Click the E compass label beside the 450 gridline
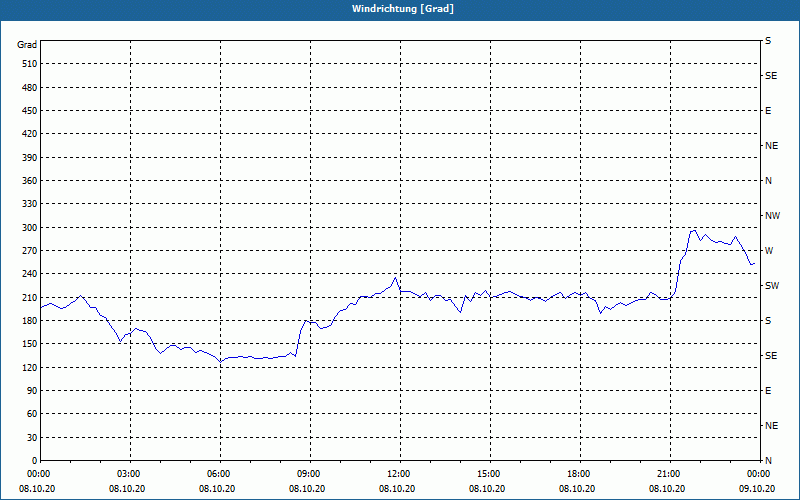Image resolution: width=800 pixels, height=500 pixels. tap(768, 111)
